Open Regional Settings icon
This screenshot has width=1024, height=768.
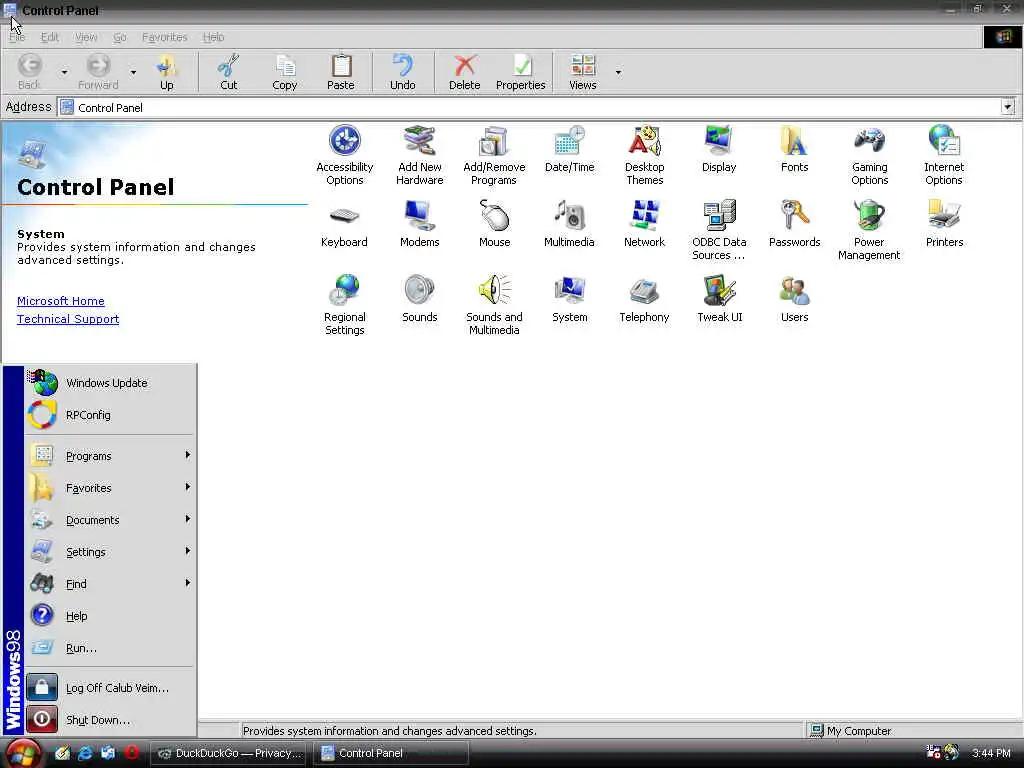click(344, 305)
